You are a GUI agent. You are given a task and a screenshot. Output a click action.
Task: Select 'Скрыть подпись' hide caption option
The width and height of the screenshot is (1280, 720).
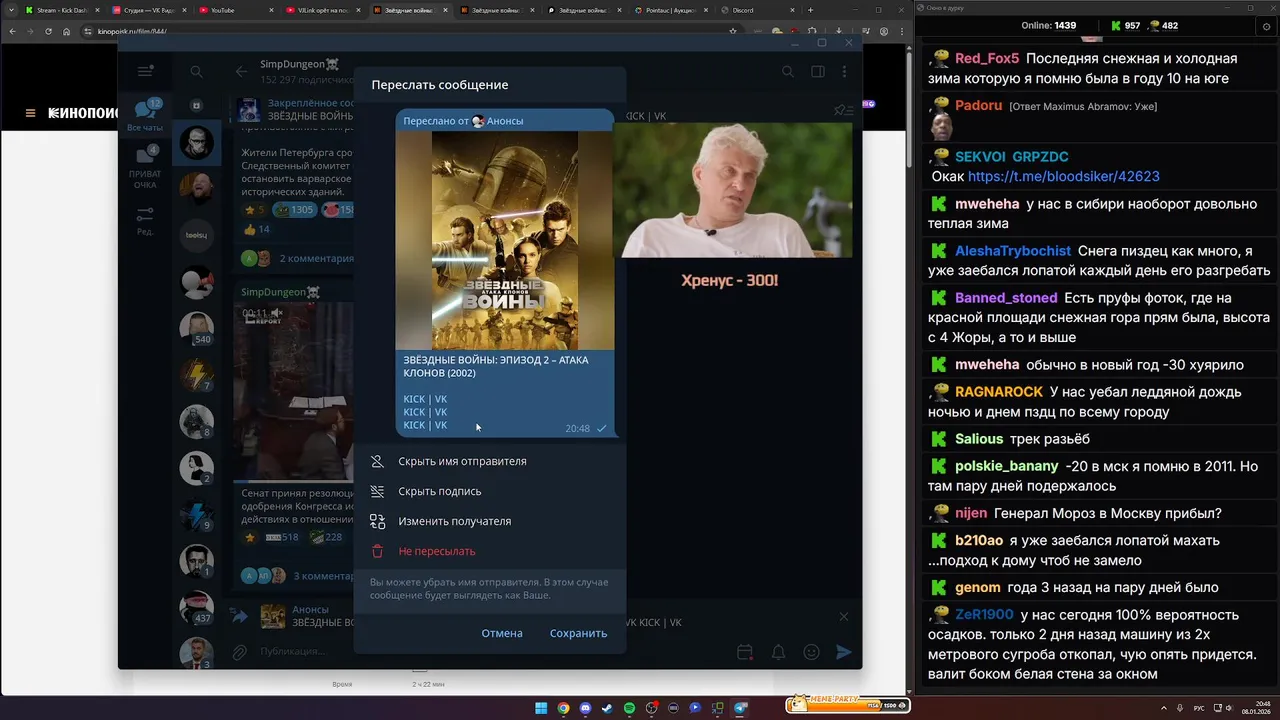(490, 491)
